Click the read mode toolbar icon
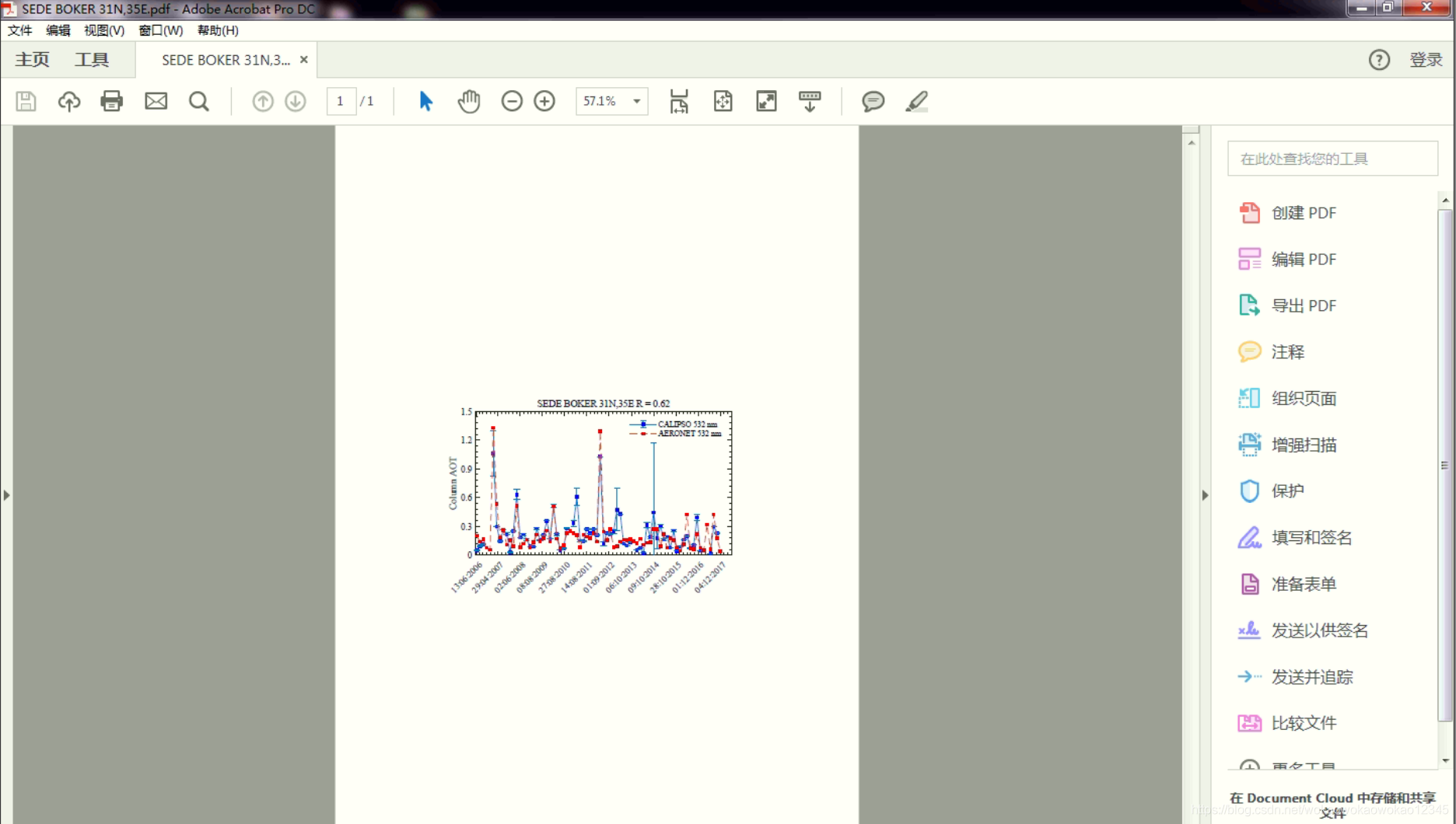 pyautogui.click(x=810, y=101)
